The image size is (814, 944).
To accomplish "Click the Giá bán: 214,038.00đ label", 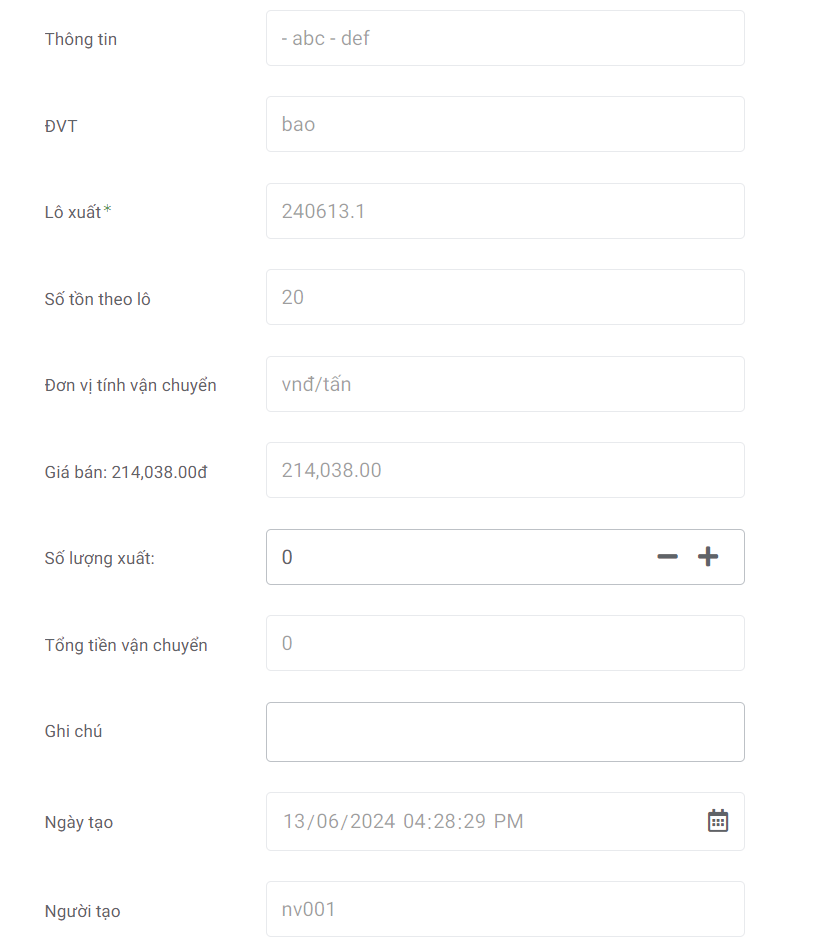I will (126, 472).
